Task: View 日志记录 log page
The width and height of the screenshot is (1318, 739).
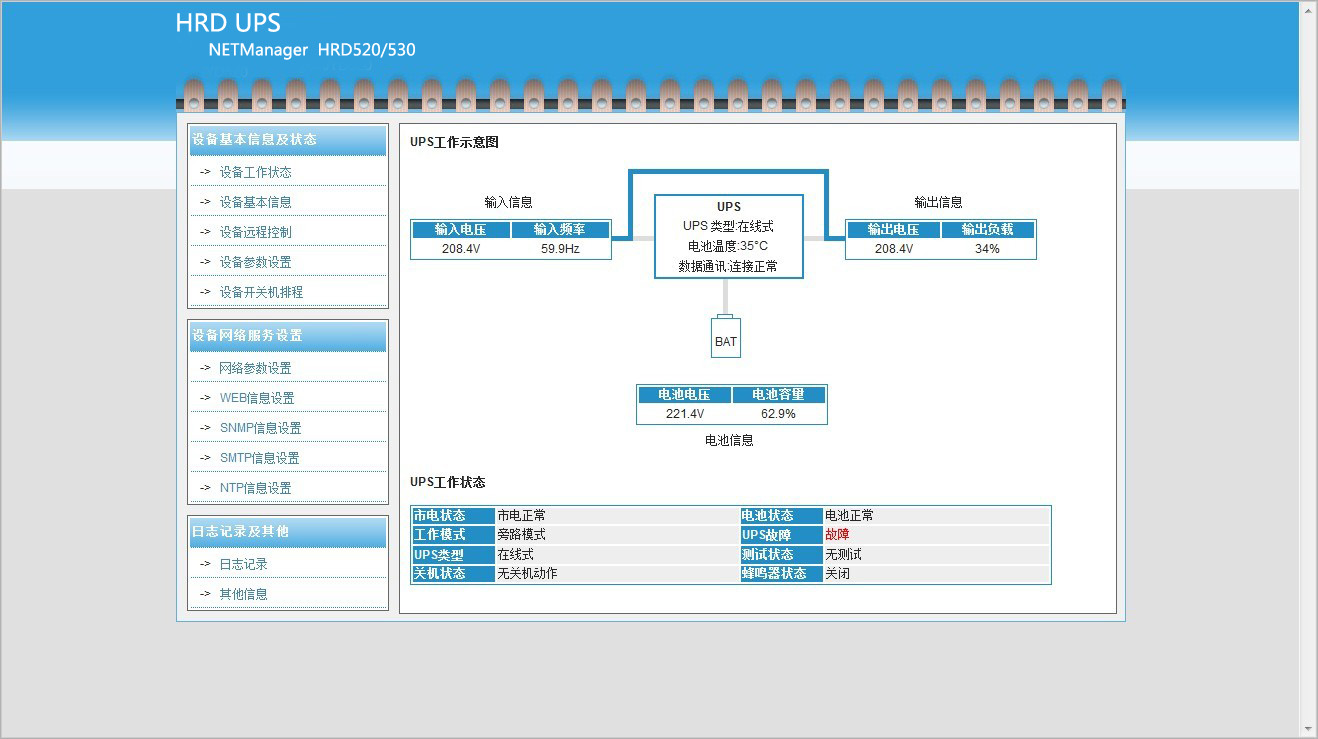Action: 243,564
